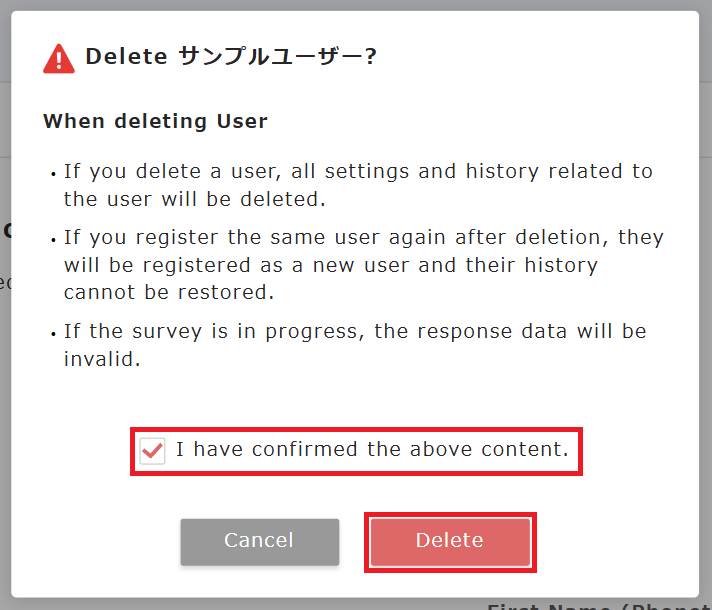Image resolution: width=712 pixels, height=610 pixels.
Task: Click 'the user will be deleted.' text line
Action: 195,199
